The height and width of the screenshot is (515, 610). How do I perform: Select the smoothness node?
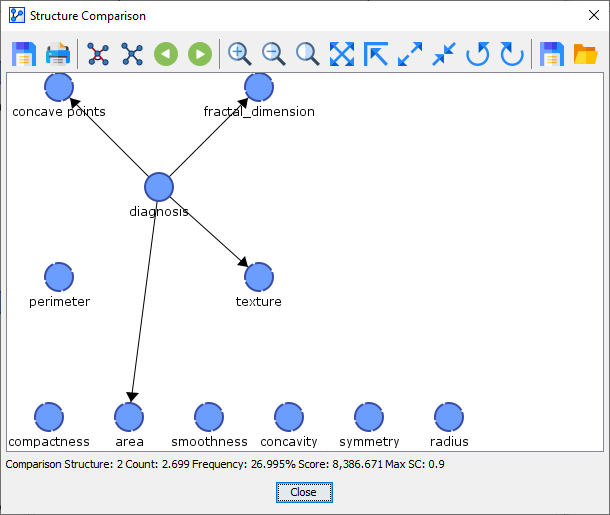pos(209,417)
